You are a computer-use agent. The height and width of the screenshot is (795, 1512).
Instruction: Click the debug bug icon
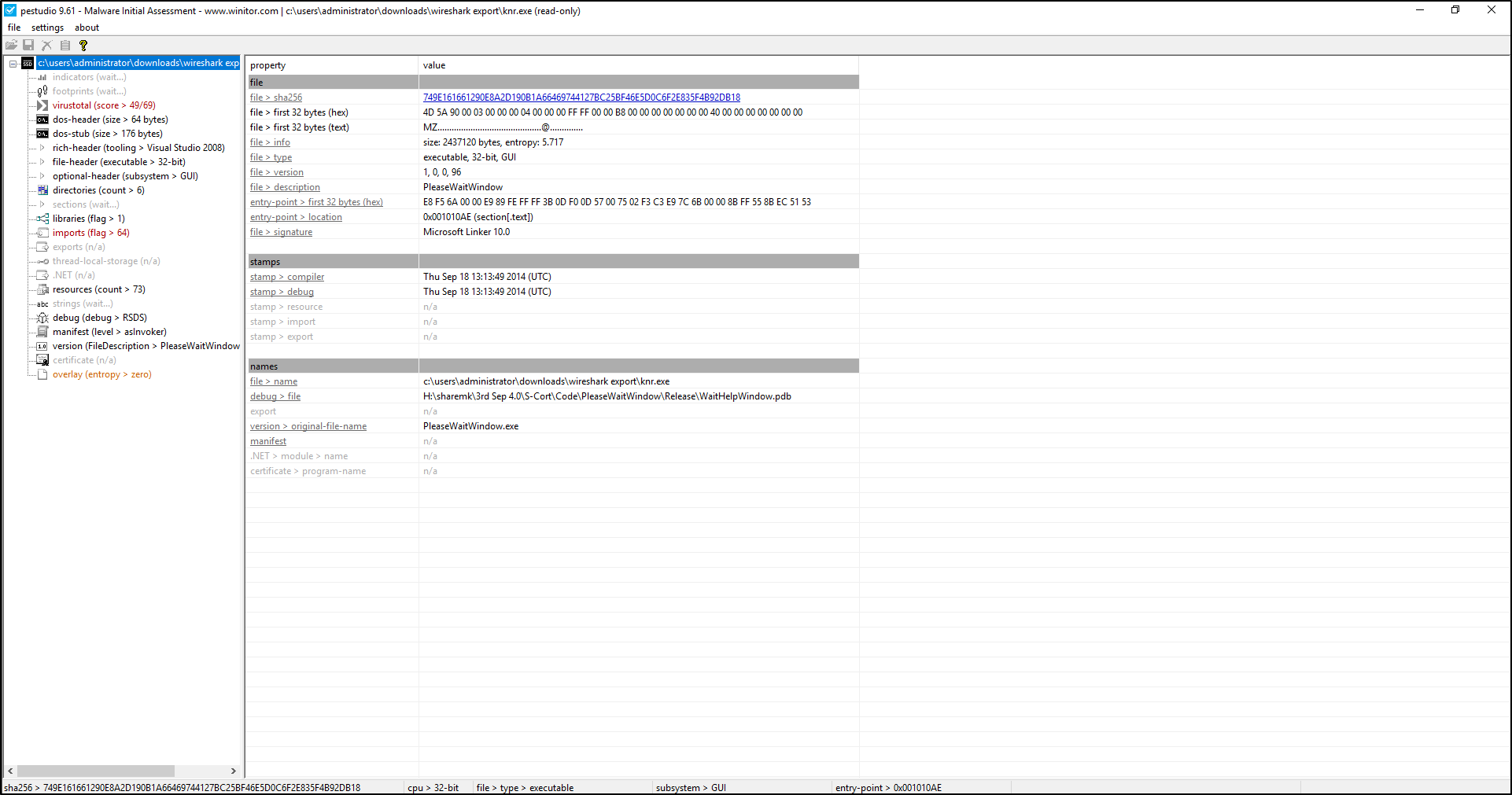pyautogui.click(x=42, y=318)
